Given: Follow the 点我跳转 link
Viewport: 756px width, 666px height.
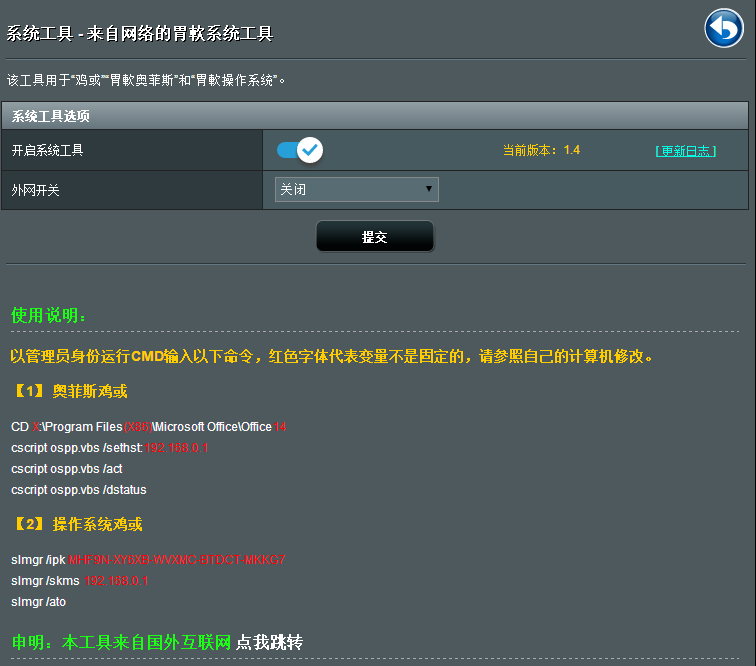Looking at the screenshot, I should click(x=269, y=642).
